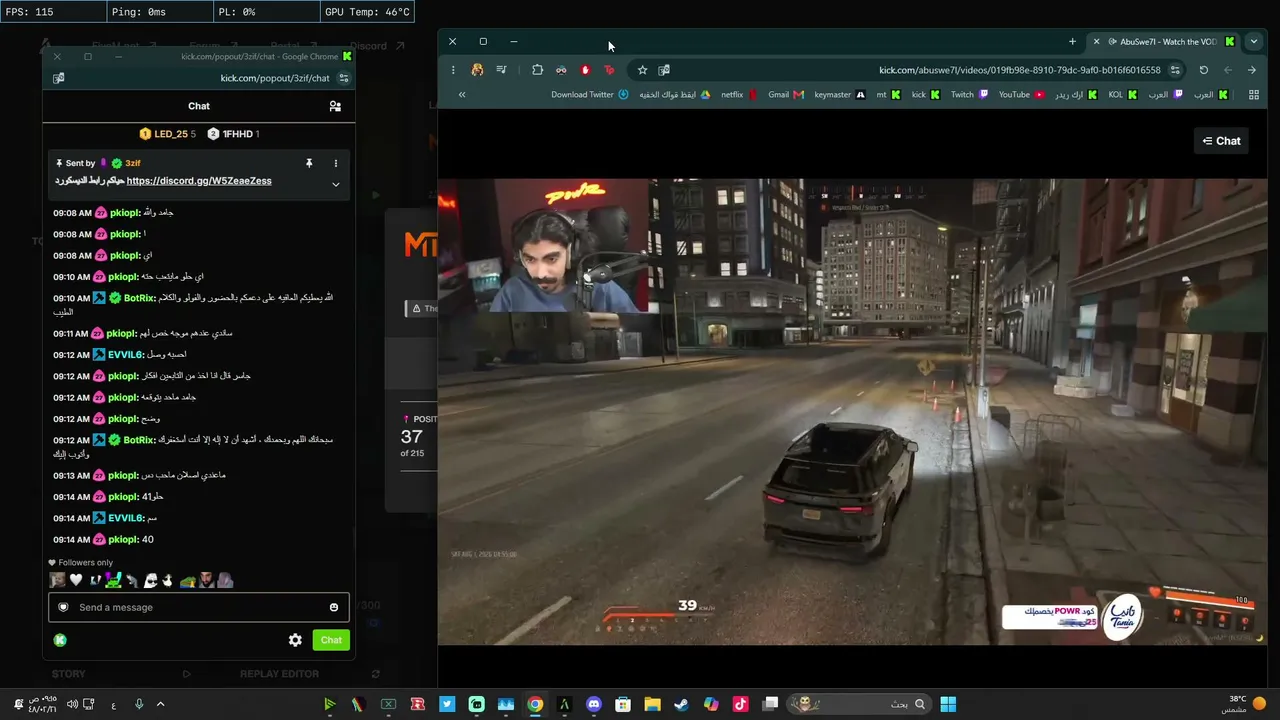Click the taskbar search box
This screenshot has width=1280, height=720.
(x=857, y=704)
